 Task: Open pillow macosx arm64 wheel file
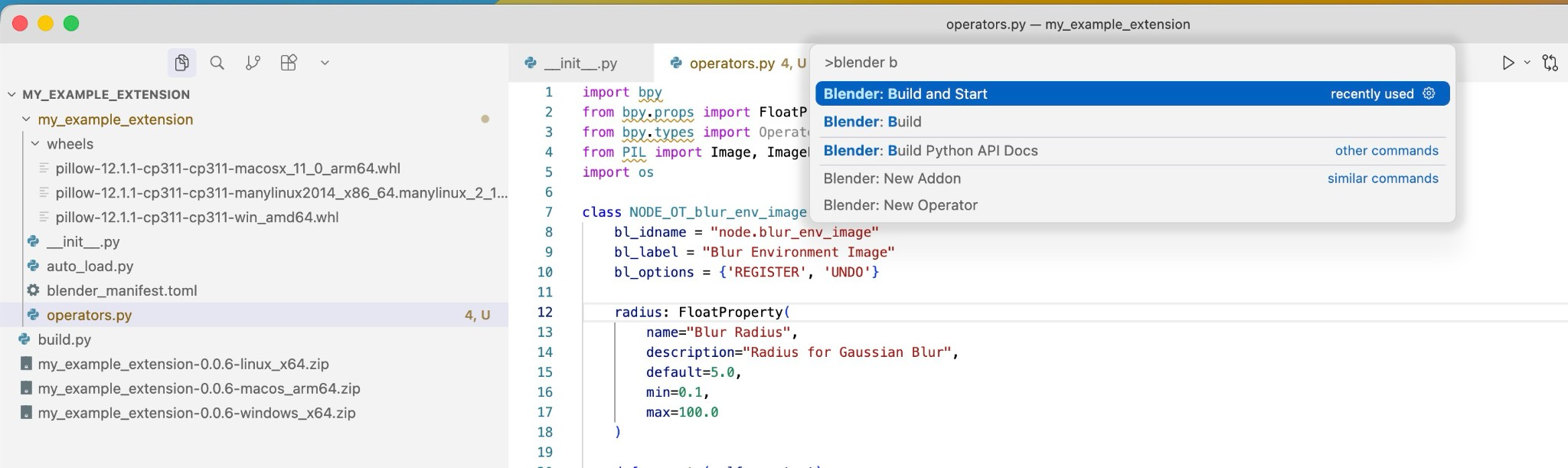227,169
